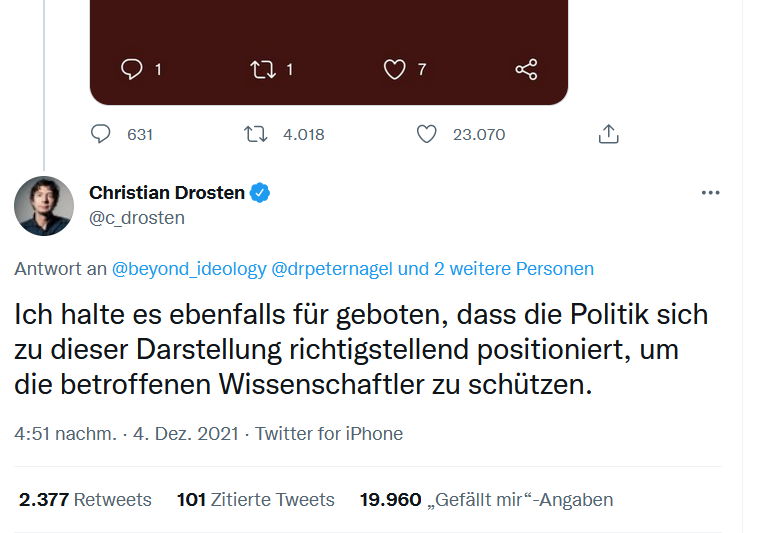View the 101 Zitierte Tweets
Viewport: 757px width, 533px height.
255,500
